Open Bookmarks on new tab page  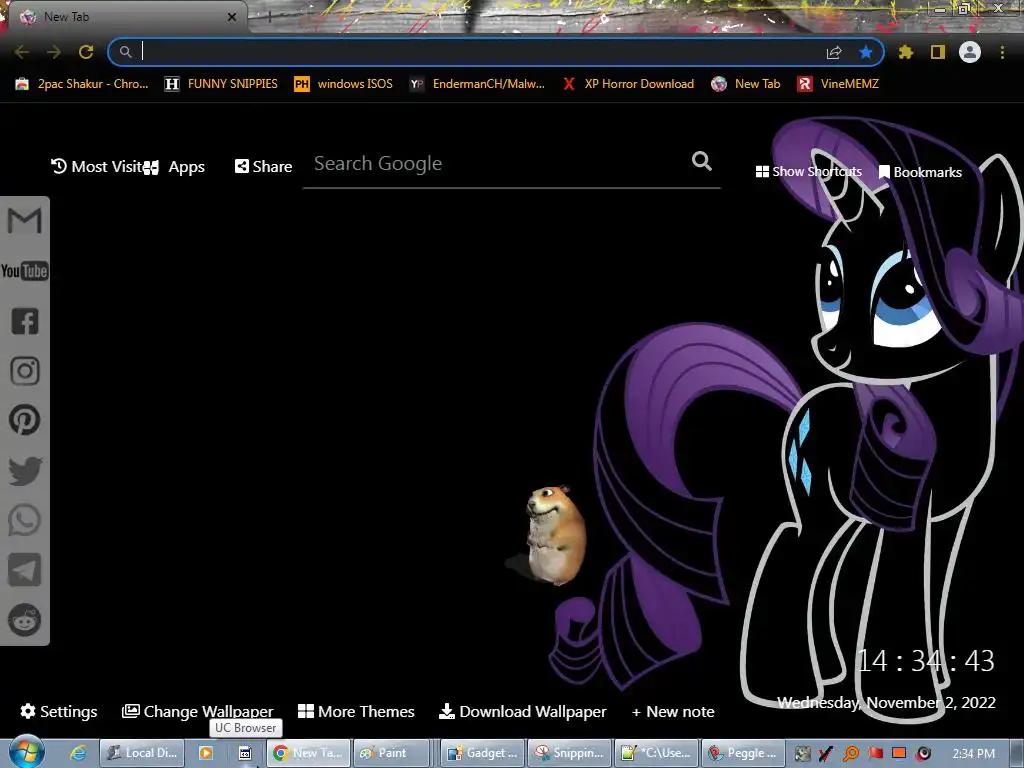tap(920, 172)
